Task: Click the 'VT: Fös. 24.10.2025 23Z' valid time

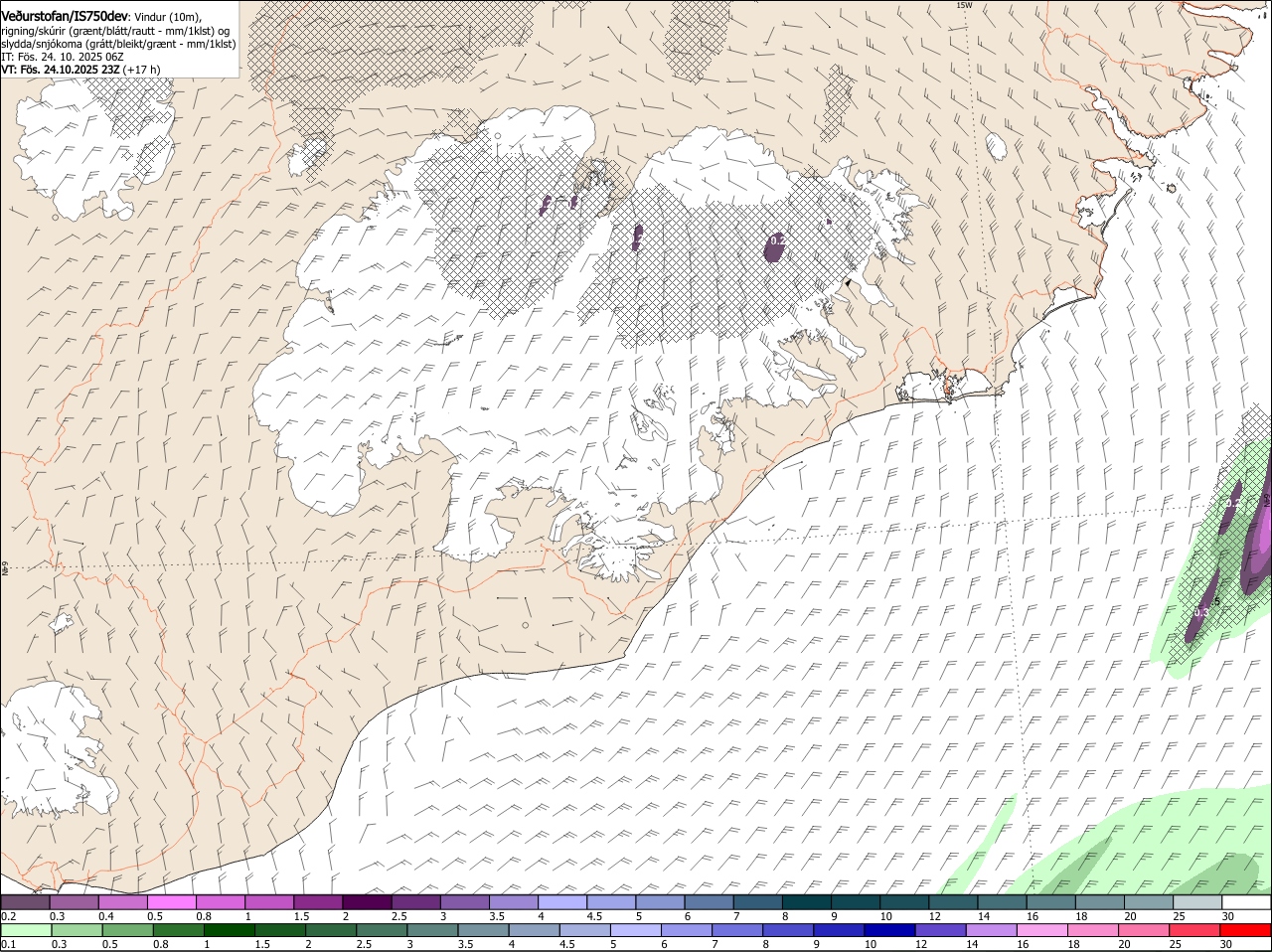Action: click(61, 70)
